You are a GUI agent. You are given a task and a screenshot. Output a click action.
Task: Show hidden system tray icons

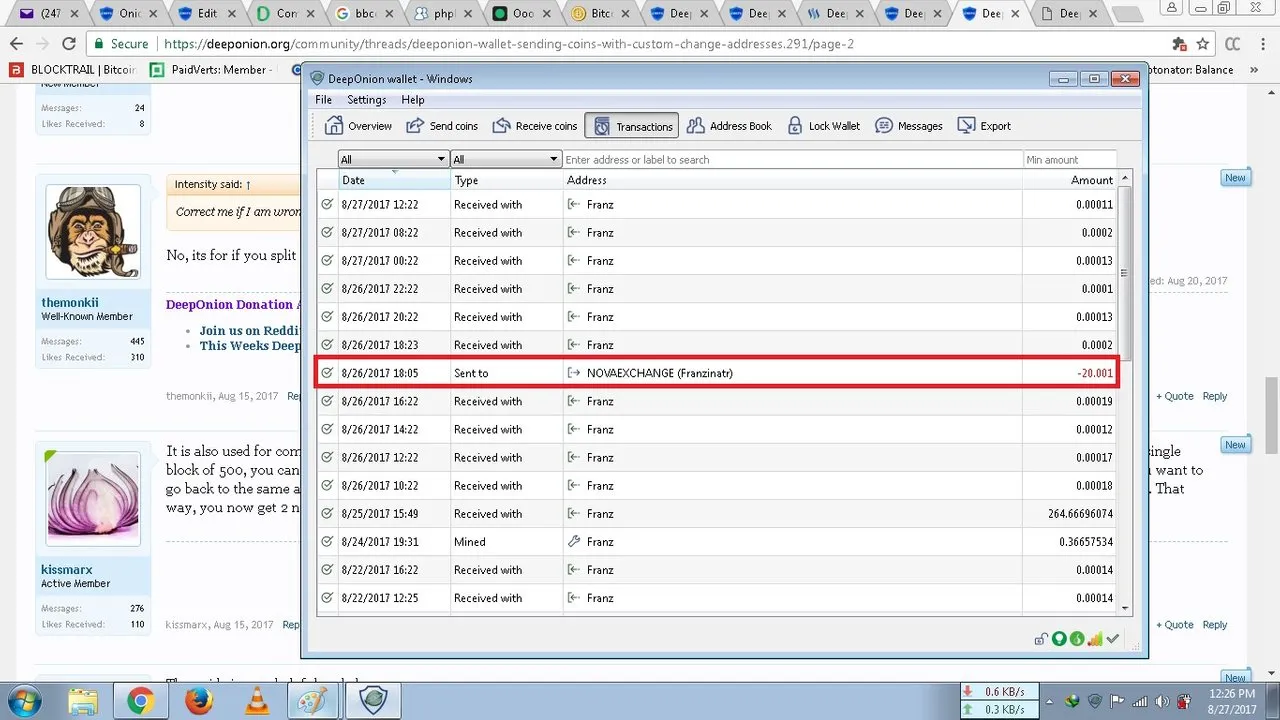pyautogui.click(x=1051, y=701)
